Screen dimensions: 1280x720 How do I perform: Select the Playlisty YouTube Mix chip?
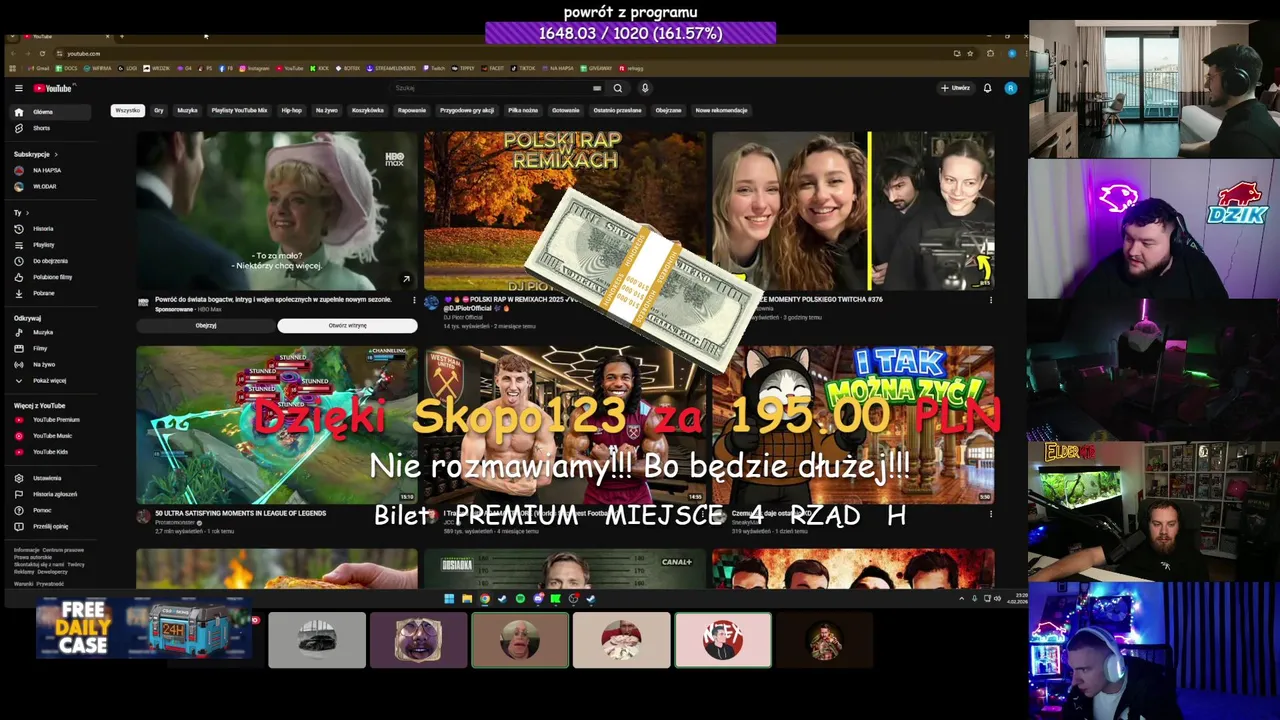(x=239, y=110)
